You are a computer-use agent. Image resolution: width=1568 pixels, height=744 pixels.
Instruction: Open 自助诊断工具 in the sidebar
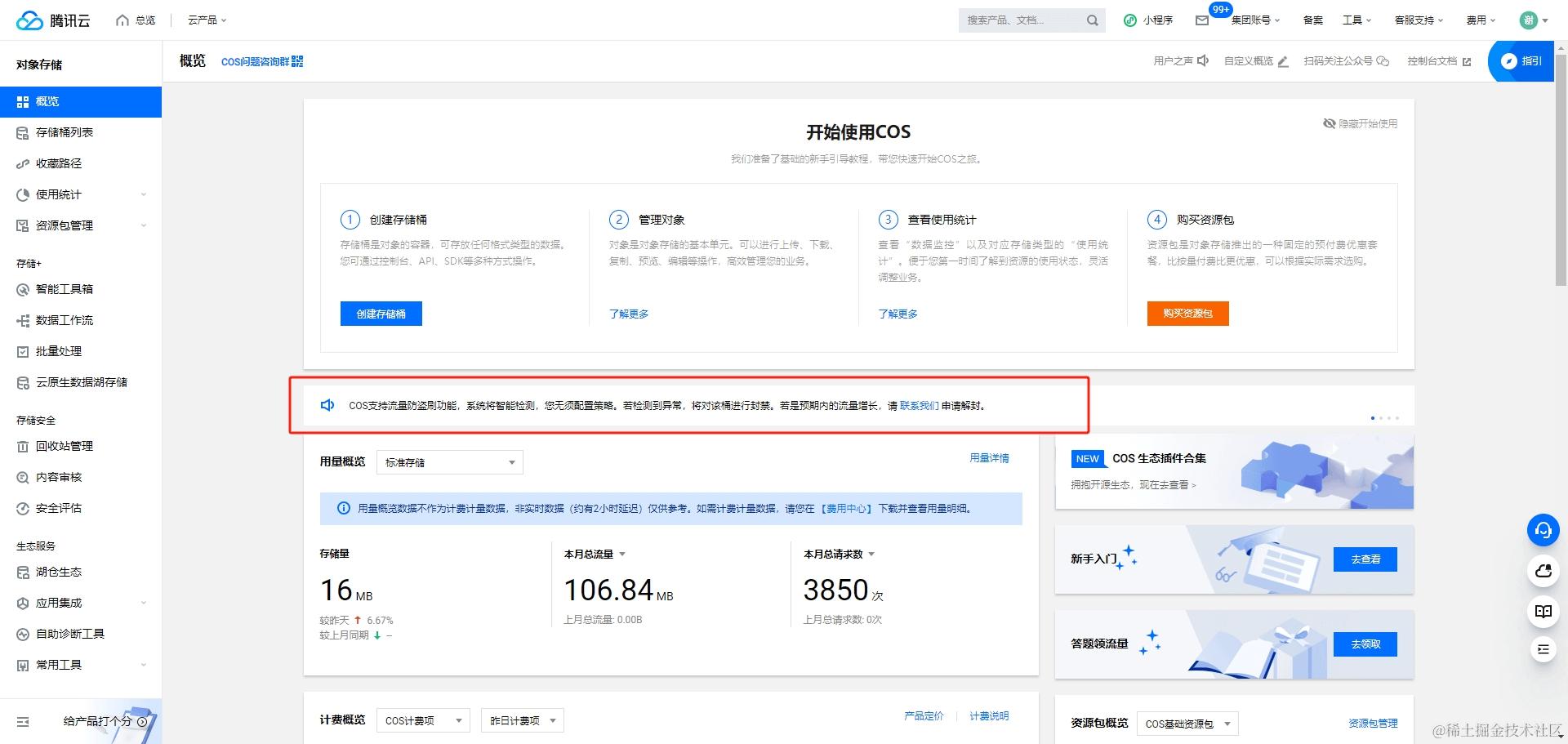tap(81, 634)
